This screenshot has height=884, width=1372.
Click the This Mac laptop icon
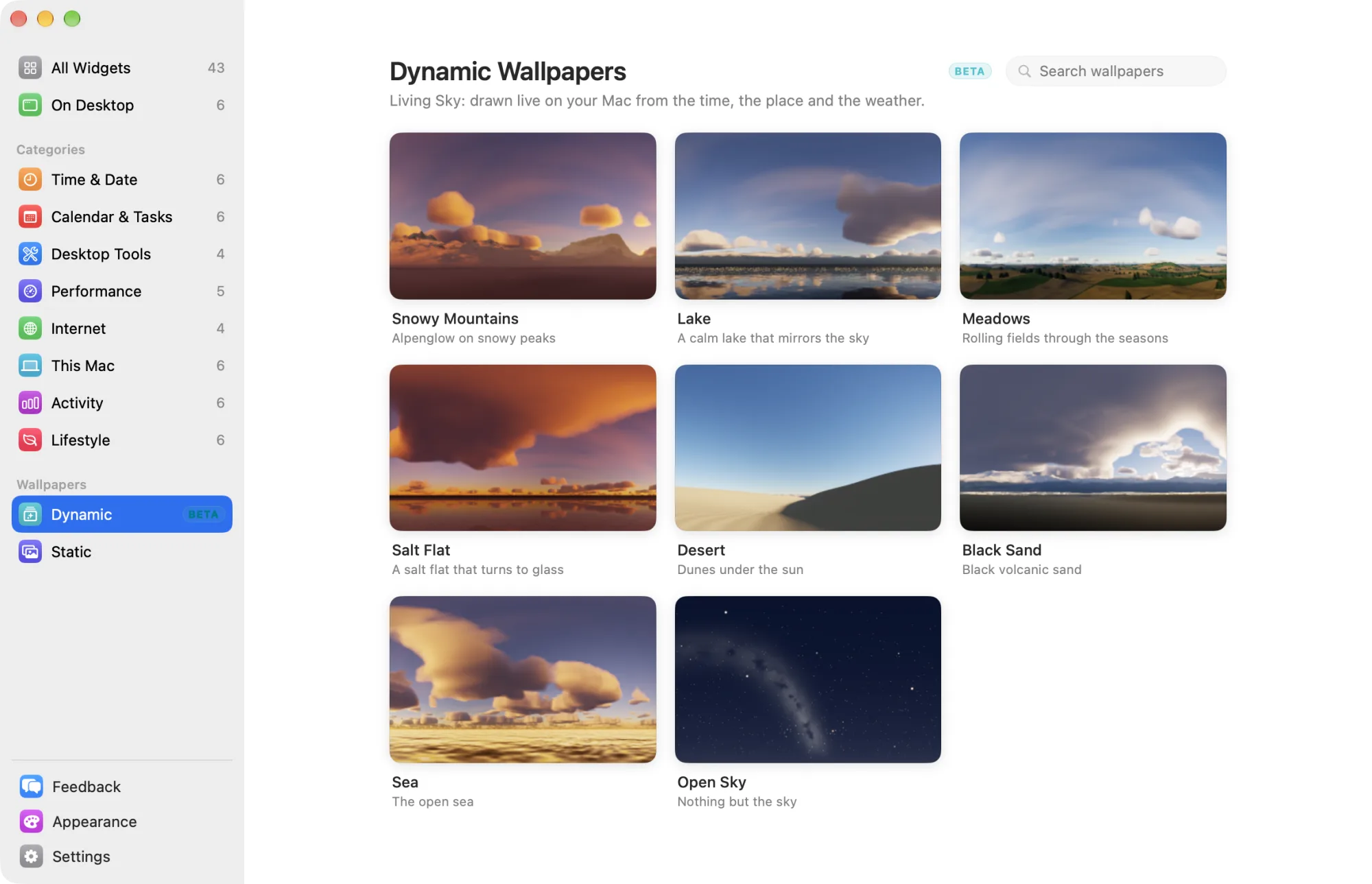tap(29, 366)
